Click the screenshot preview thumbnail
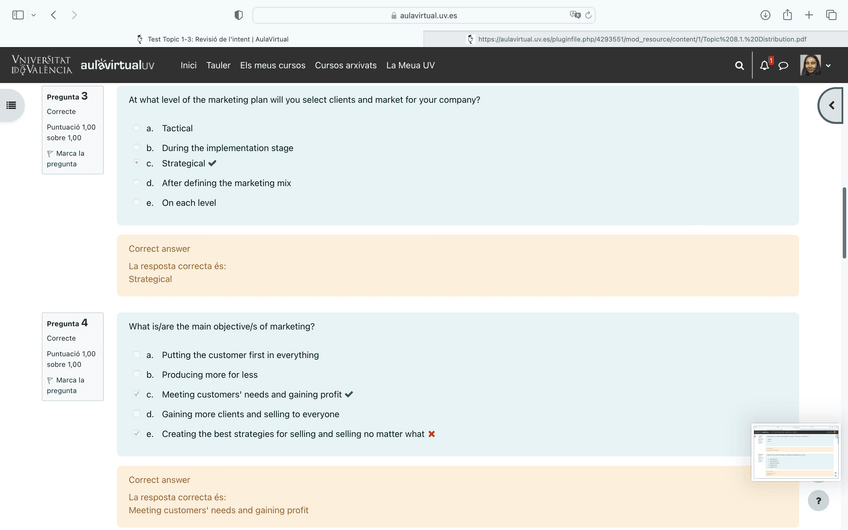Viewport: 848px width, 530px height. (x=795, y=452)
